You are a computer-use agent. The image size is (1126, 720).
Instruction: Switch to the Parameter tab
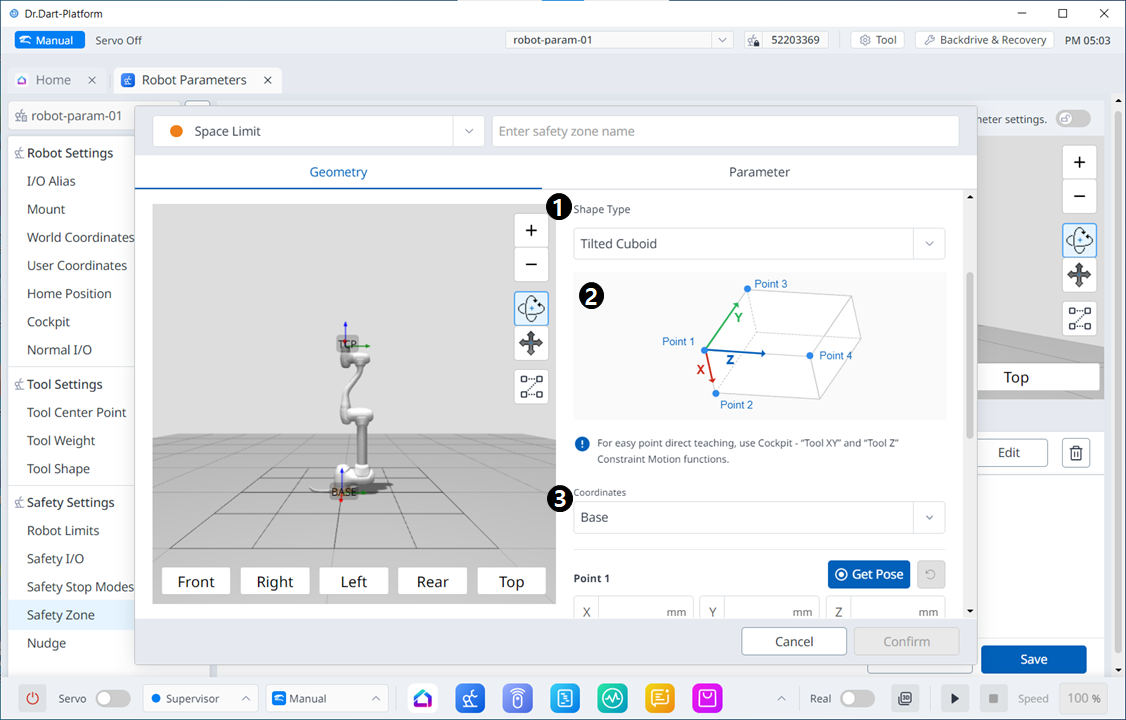click(759, 172)
